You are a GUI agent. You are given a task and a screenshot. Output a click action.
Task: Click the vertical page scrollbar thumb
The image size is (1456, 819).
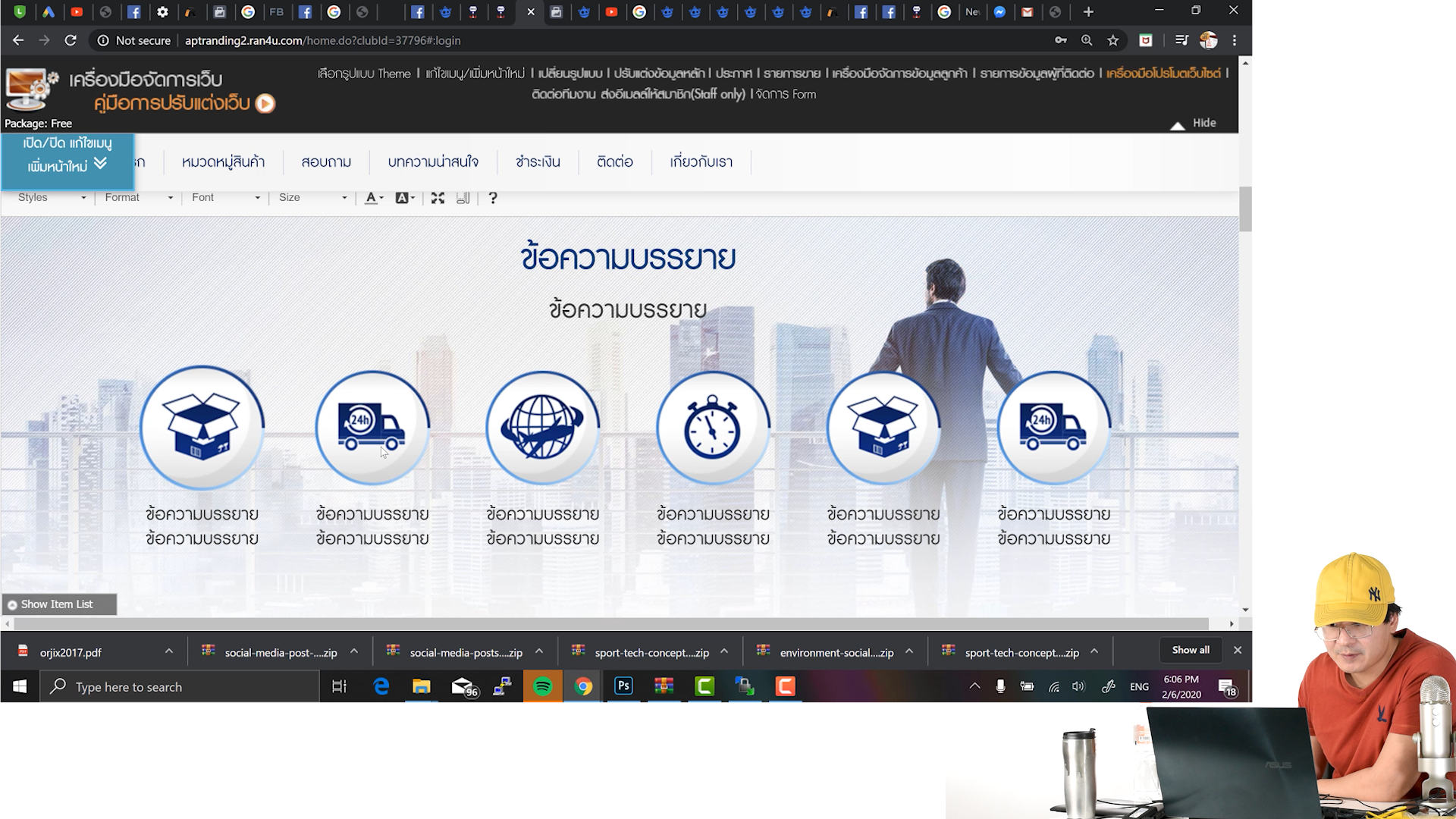(x=1245, y=209)
